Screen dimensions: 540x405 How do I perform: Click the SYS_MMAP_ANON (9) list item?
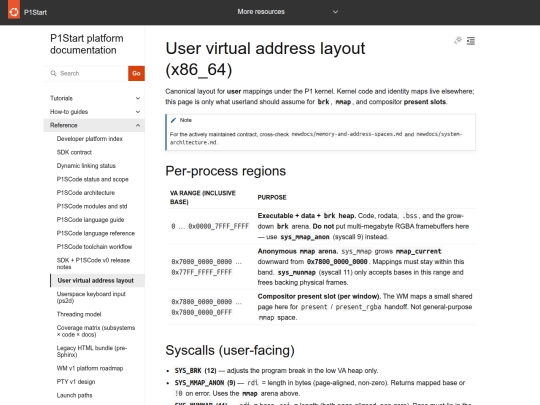320,388
